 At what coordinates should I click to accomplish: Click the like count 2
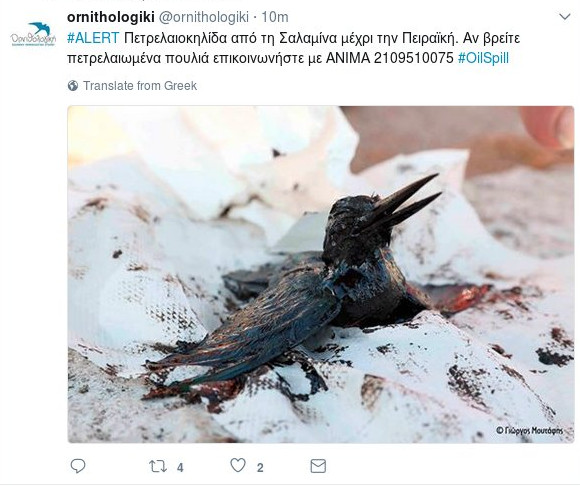(260, 468)
